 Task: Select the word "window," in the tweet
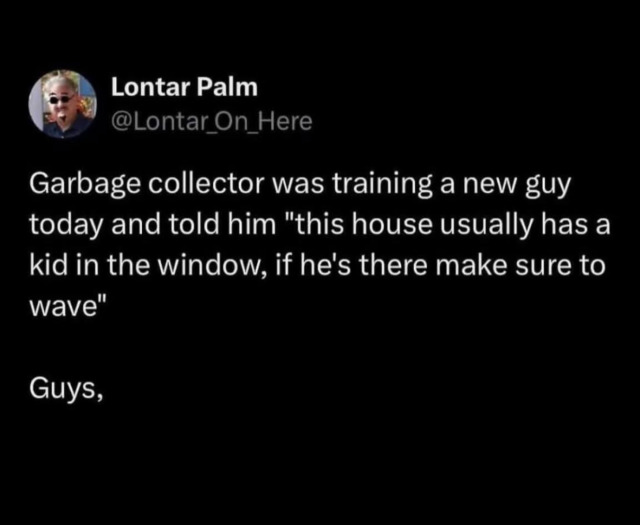pyautogui.click(x=212, y=266)
